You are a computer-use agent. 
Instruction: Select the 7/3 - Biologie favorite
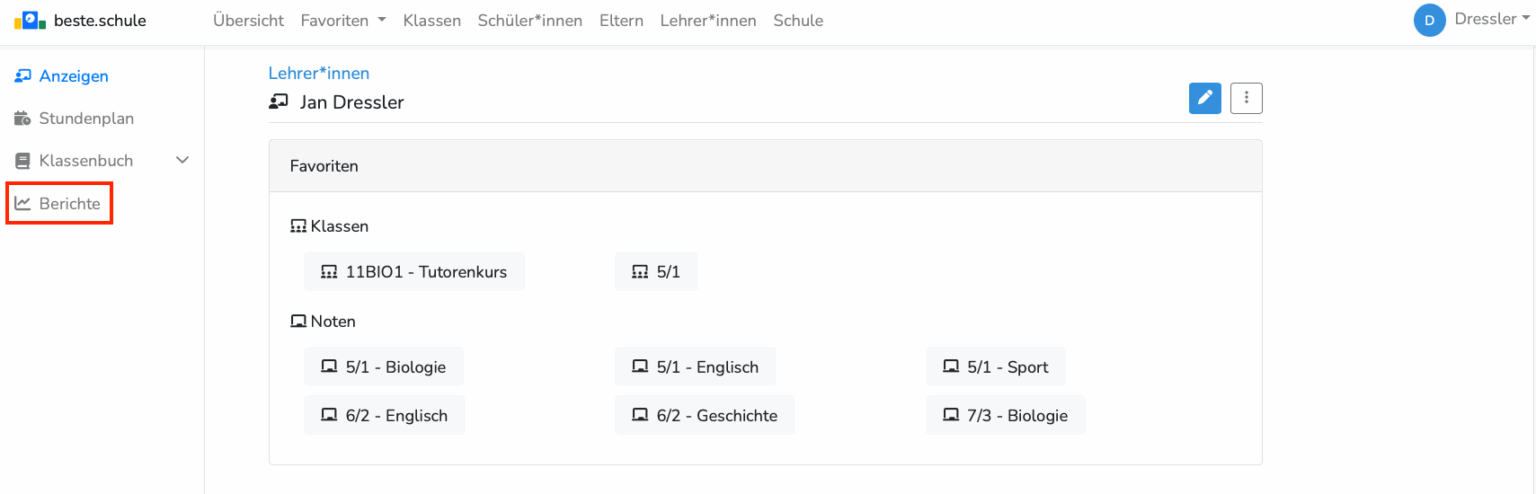tap(1005, 415)
